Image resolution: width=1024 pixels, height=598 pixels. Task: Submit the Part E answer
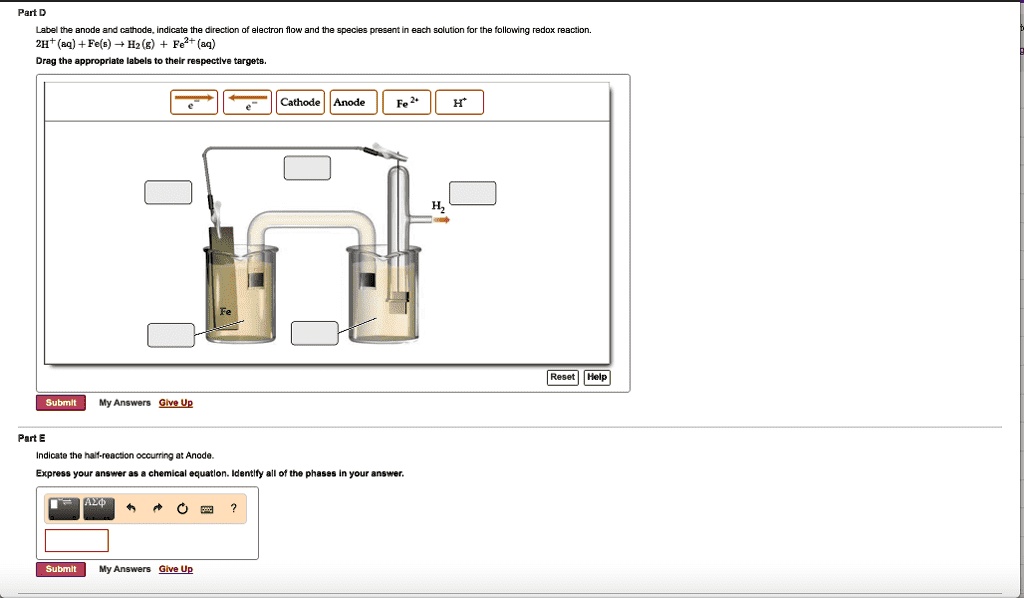tap(60, 568)
